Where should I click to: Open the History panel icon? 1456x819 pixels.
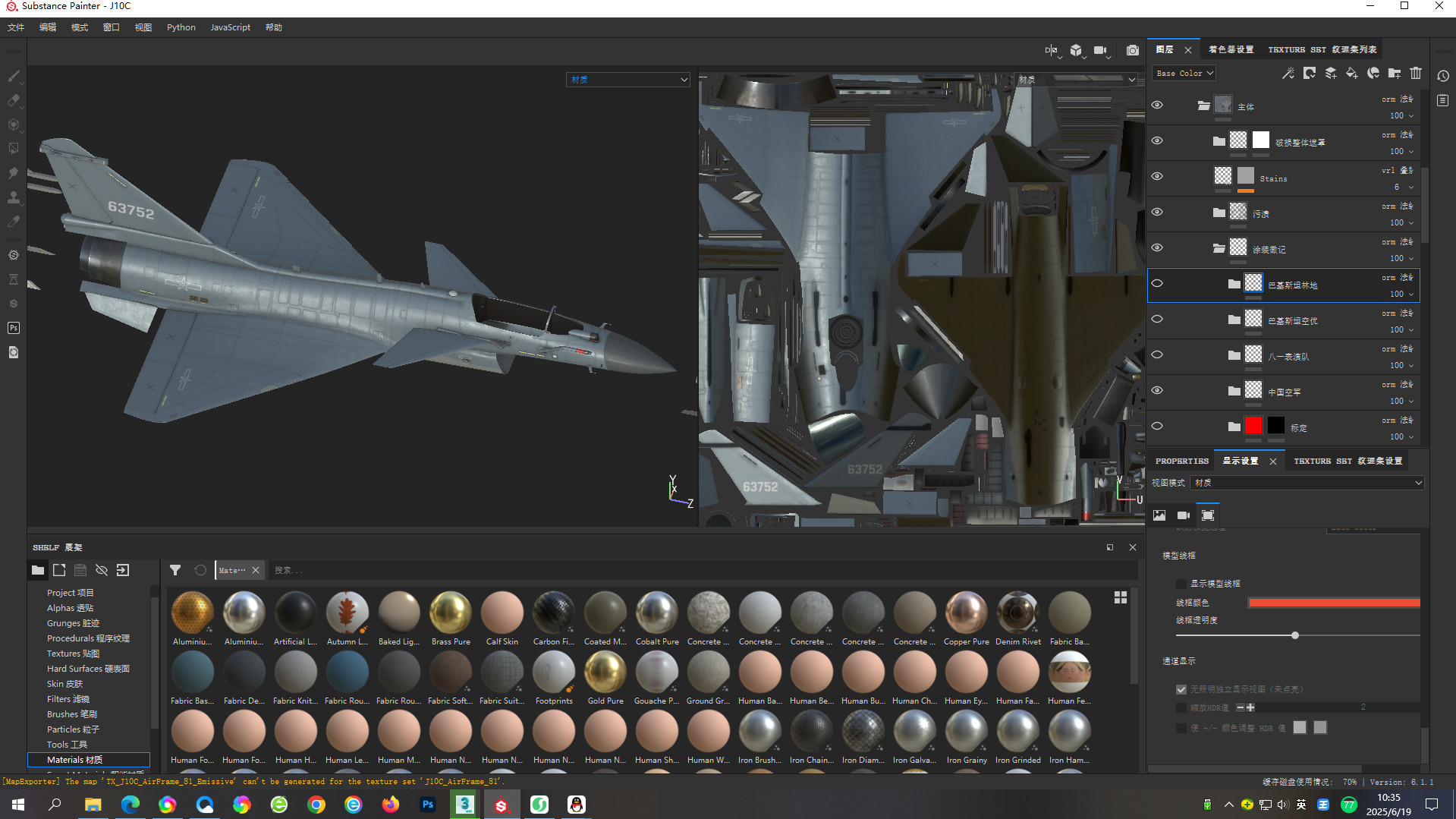click(x=1443, y=76)
